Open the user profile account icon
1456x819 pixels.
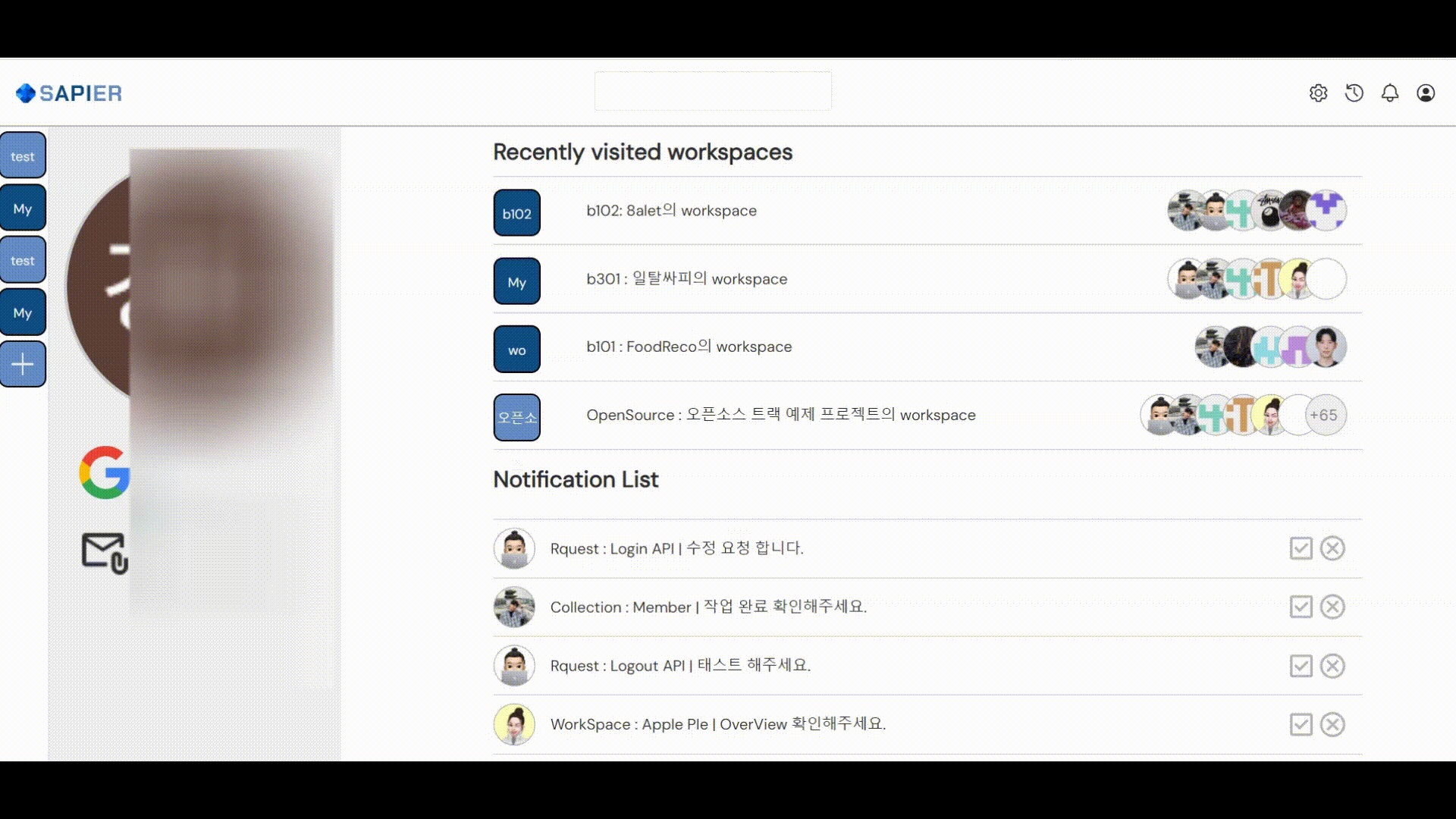(x=1425, y=93)
